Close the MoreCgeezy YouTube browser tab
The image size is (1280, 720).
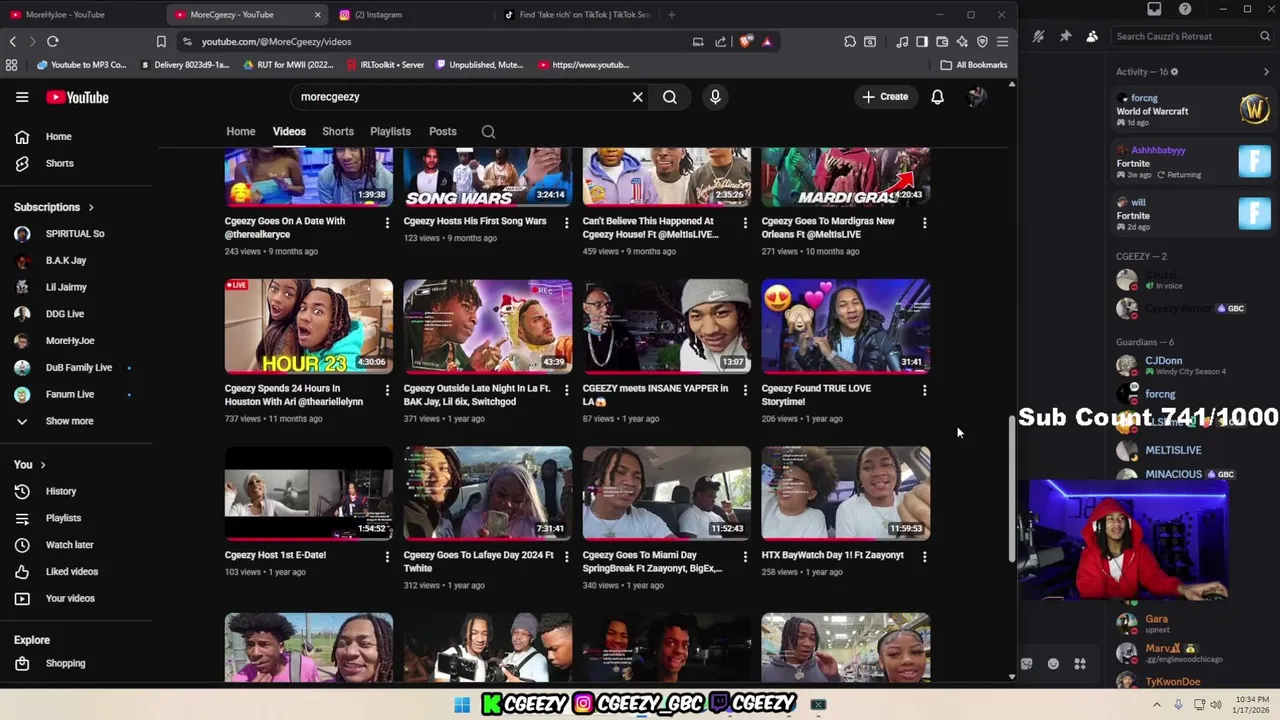click(x=318, y=15)
